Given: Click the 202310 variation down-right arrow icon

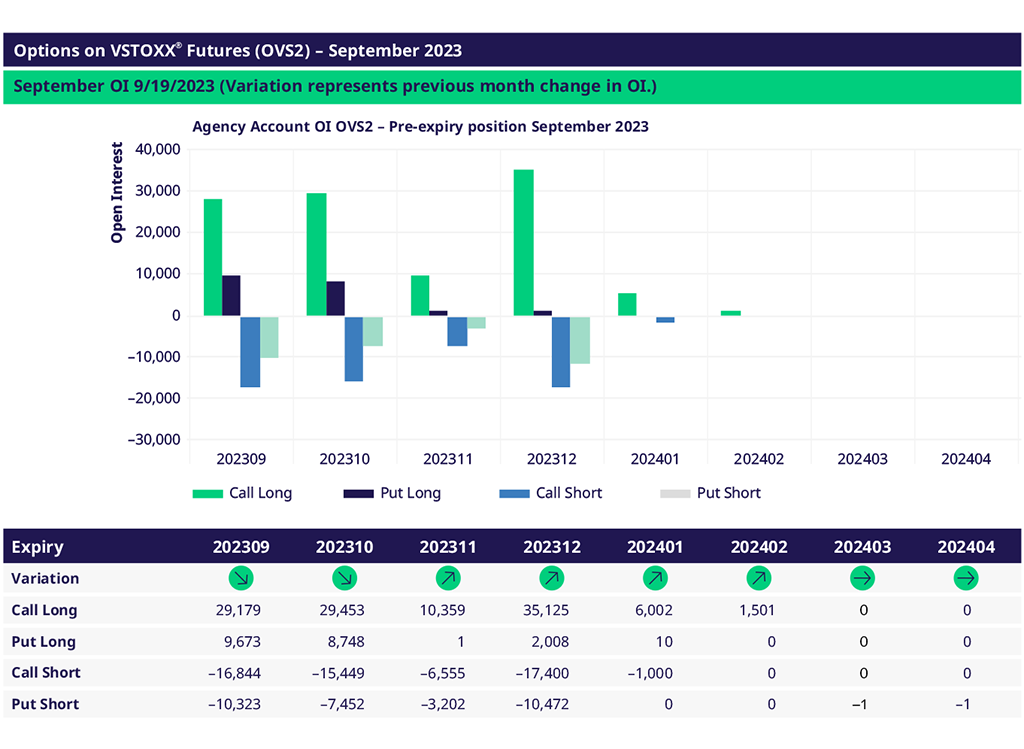Looking at the screenshot, I should click(344, 578).
